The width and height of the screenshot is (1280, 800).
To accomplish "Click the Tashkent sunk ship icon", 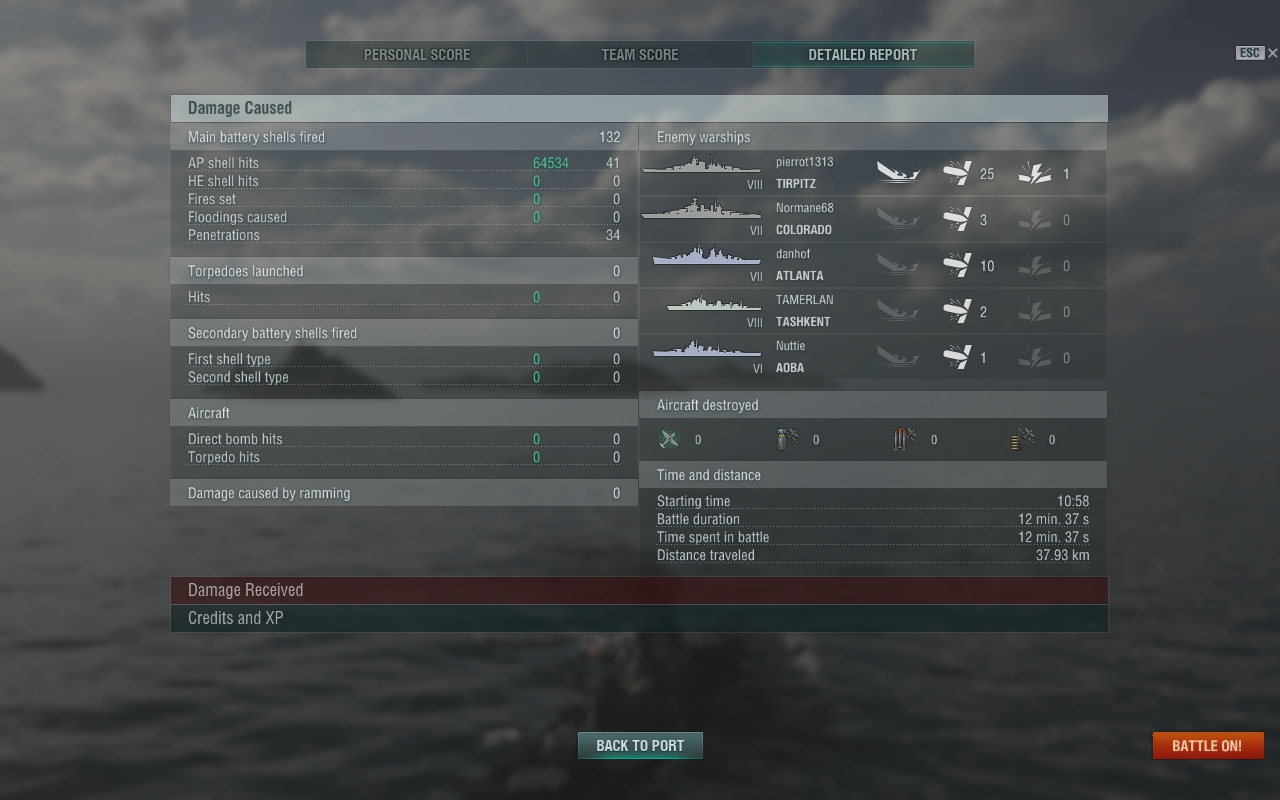I will coord(898,311).
